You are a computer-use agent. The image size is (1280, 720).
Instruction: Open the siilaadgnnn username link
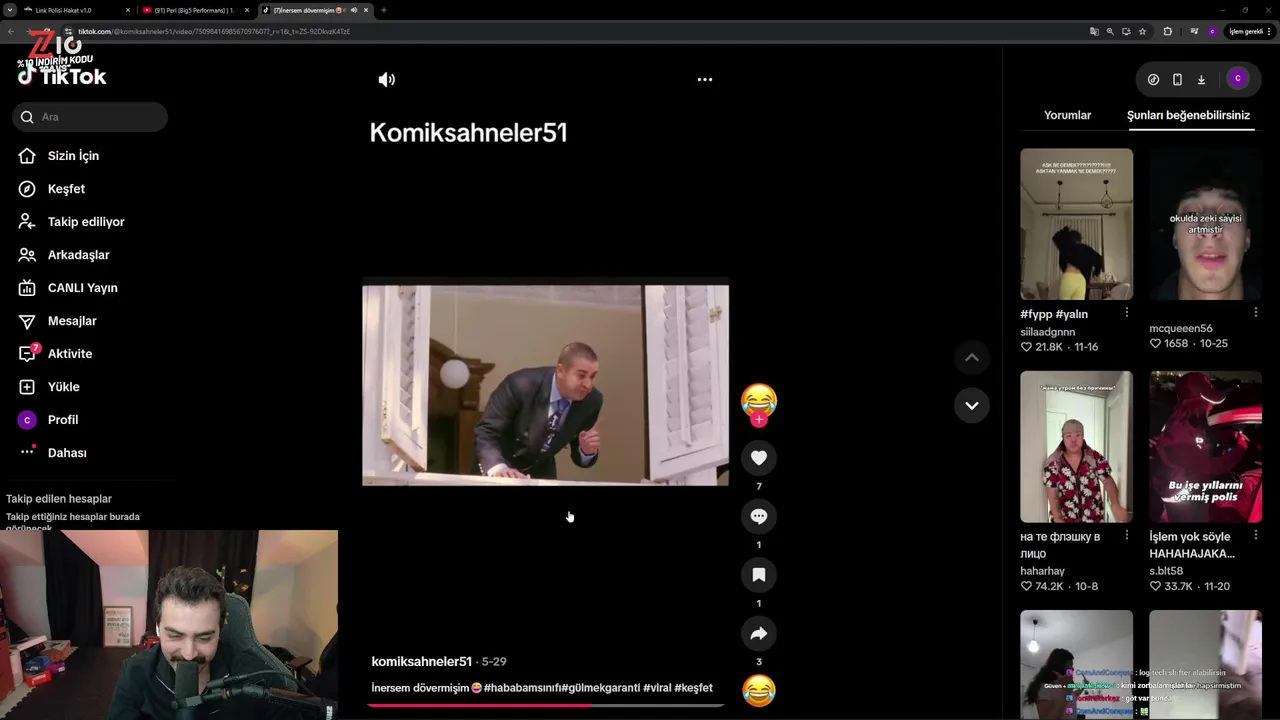coord(1047,332)
